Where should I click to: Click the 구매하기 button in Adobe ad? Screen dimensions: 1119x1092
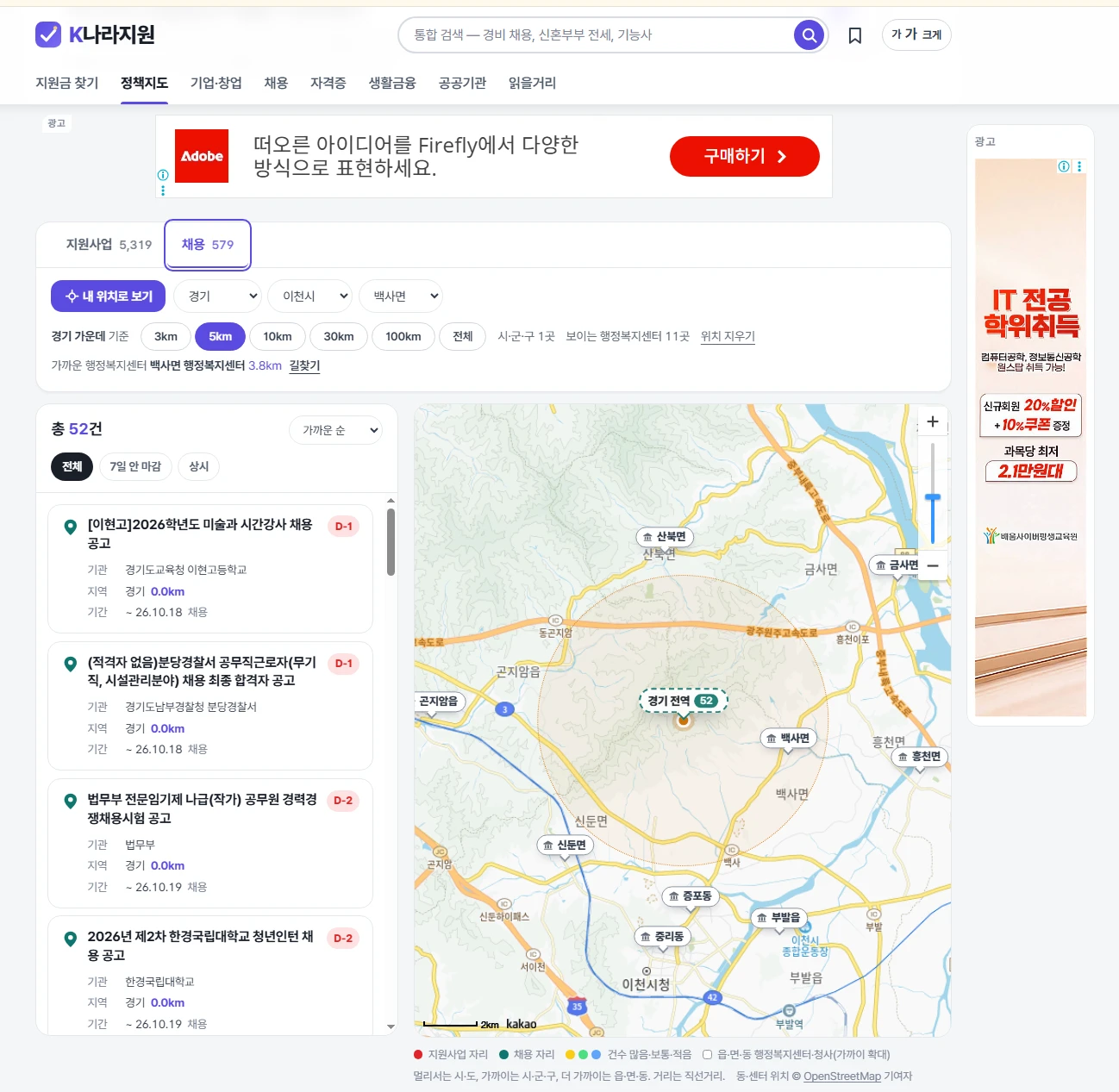pyautogui.click(x=745, y=156)
